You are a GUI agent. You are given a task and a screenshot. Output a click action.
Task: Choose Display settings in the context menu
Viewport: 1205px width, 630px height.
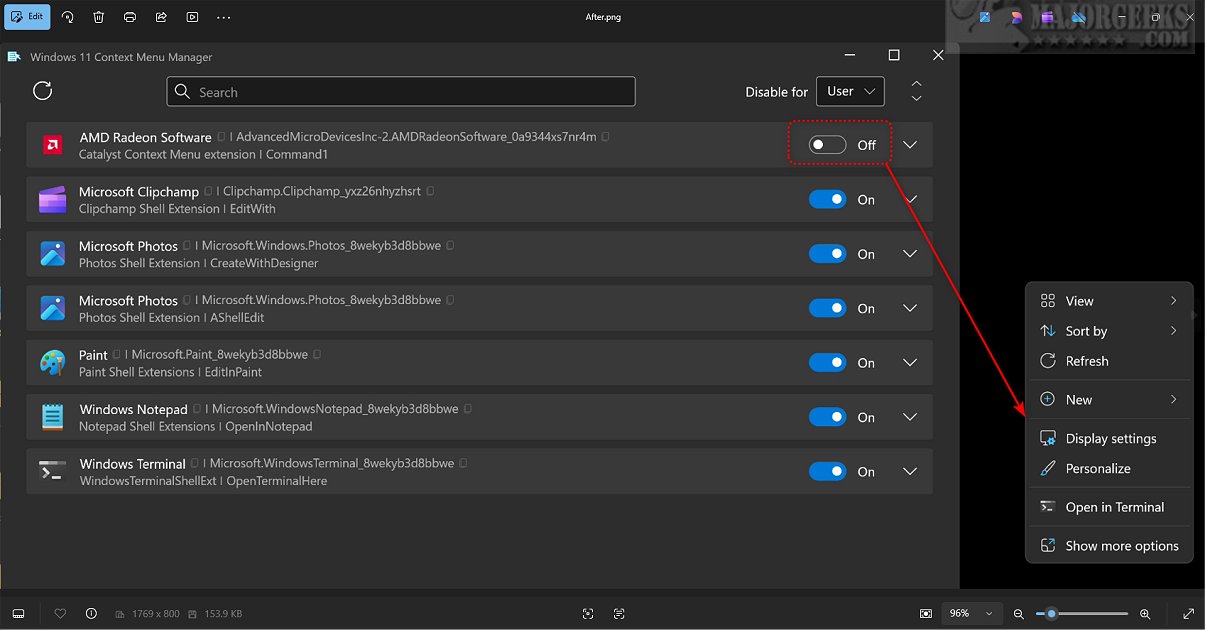[1110, 438]
